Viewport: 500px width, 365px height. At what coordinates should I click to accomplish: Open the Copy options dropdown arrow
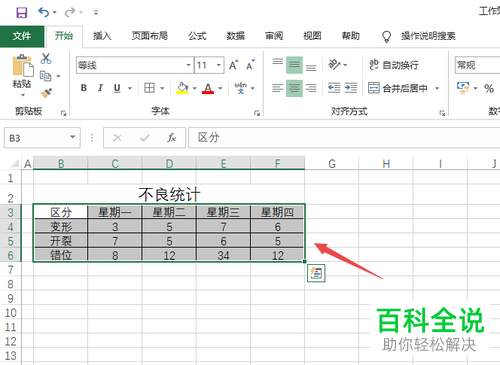click(x=58, y=76)
